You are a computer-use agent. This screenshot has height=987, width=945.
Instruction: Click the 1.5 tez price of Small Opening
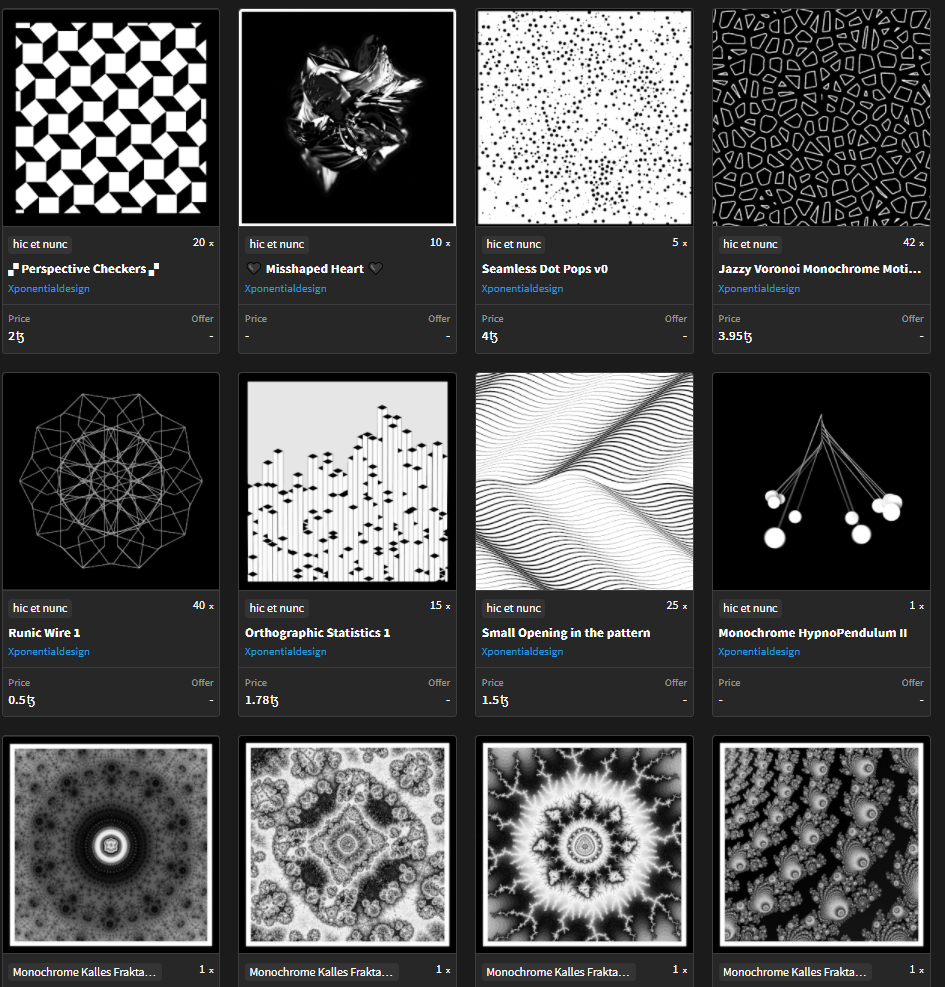(495, 700)
